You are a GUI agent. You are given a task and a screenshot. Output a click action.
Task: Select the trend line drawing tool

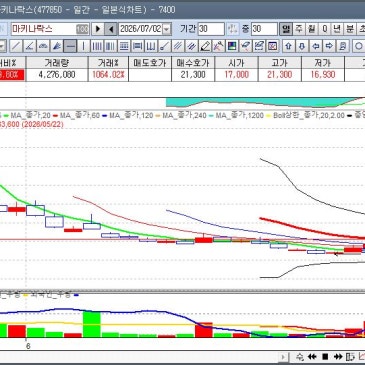pos(16,46)
